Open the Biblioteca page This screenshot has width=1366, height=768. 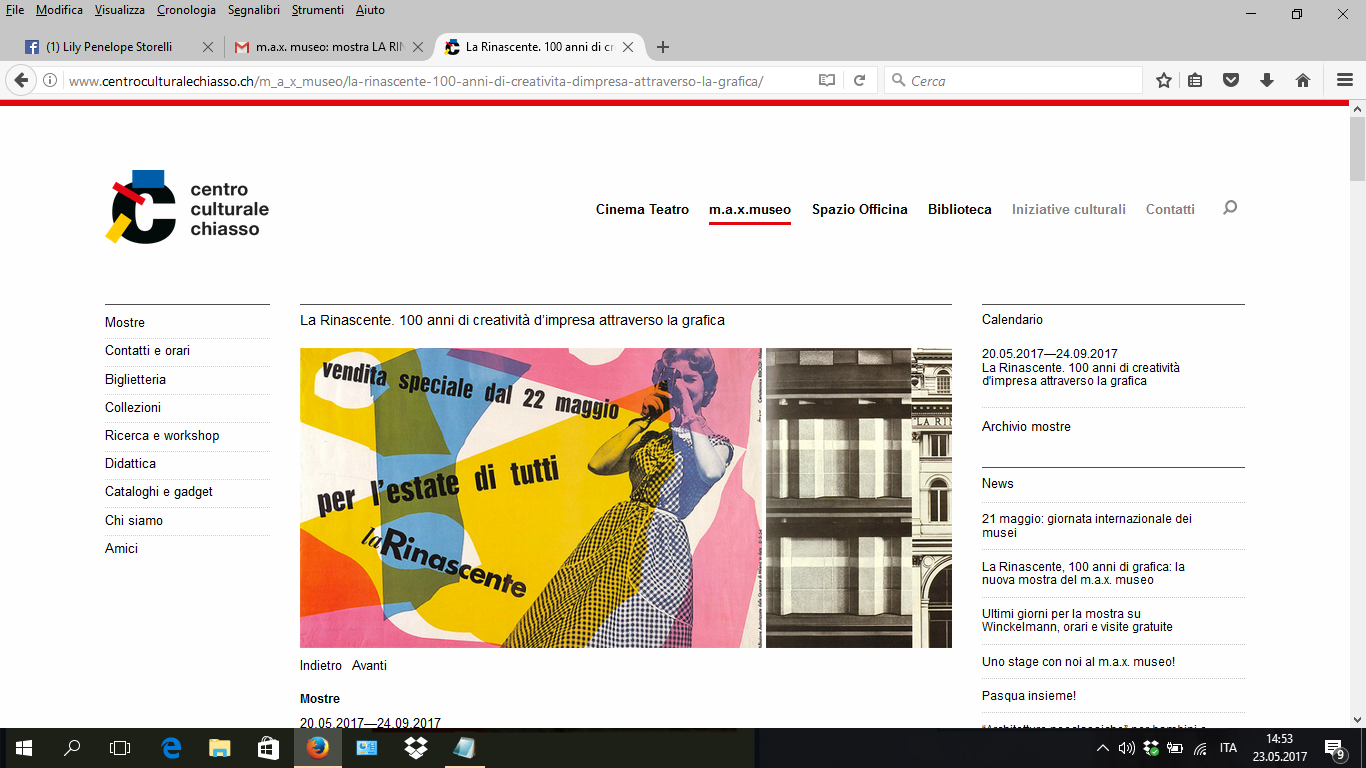pyautogui.click(x=960, y=209)
